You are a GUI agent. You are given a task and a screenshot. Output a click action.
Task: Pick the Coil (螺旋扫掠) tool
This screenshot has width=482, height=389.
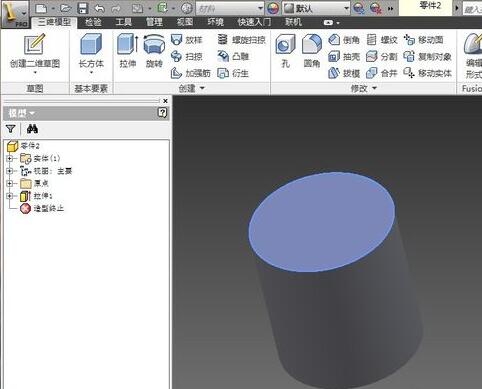click(241, 40)
